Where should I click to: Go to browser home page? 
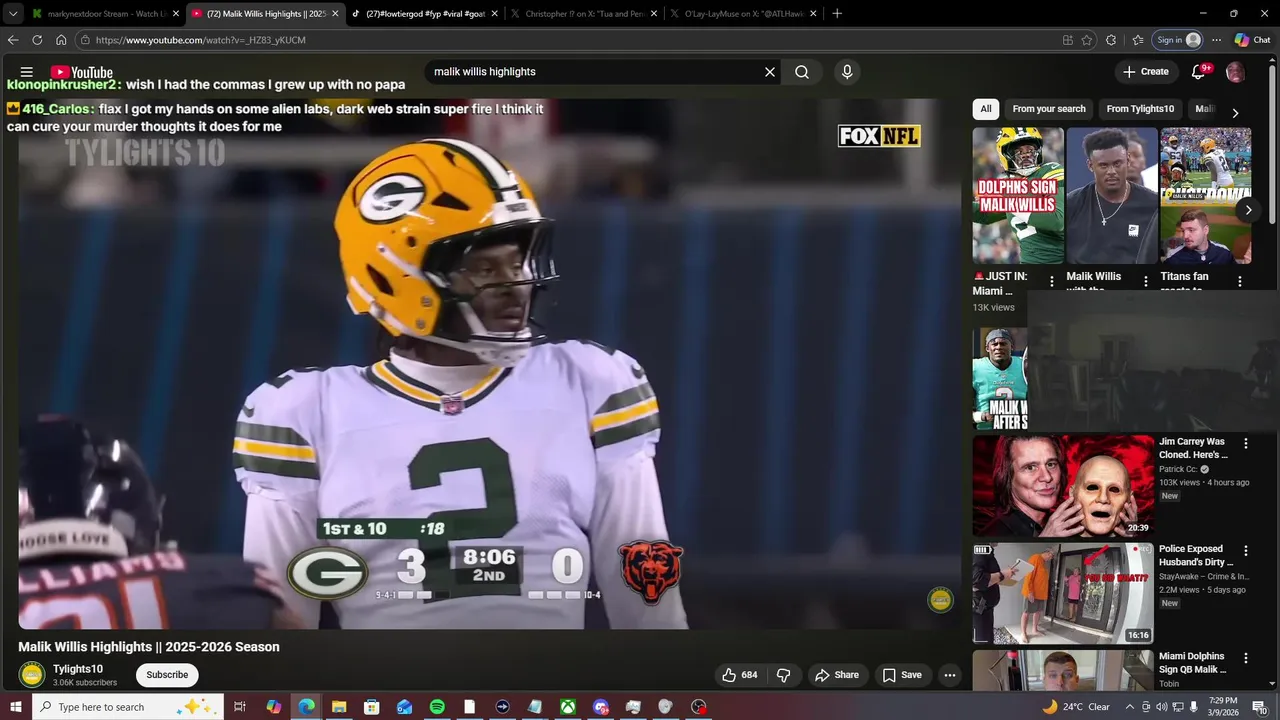tap(61, 40)
